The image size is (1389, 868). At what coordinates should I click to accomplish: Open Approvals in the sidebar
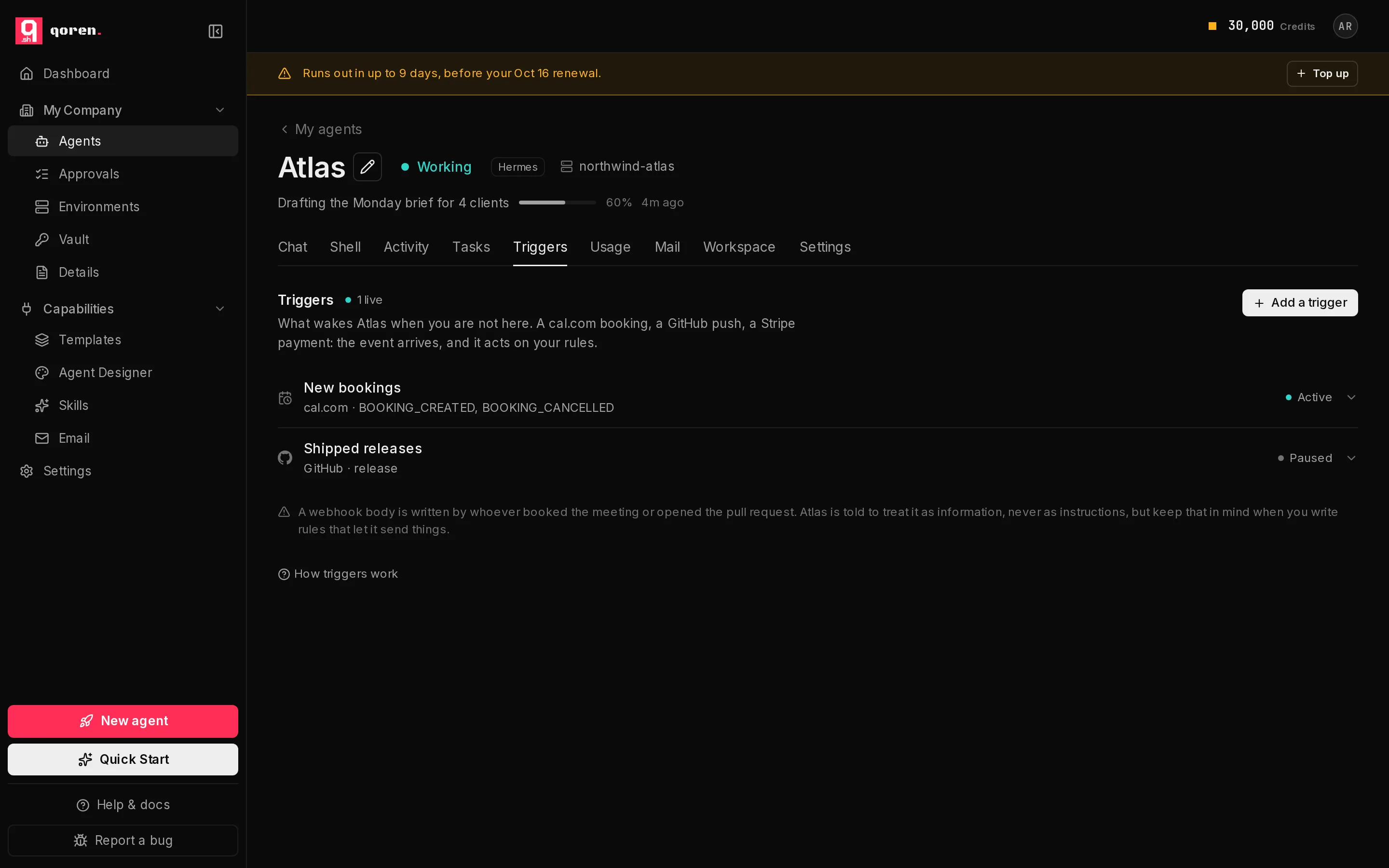[x=123, y=174]
